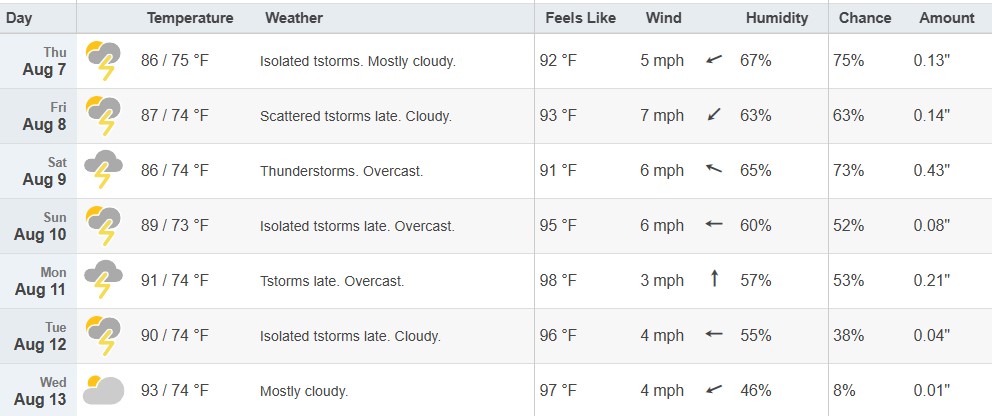Click the Amount column header
This screenshot has height=416, width=992.
point(946,18)
